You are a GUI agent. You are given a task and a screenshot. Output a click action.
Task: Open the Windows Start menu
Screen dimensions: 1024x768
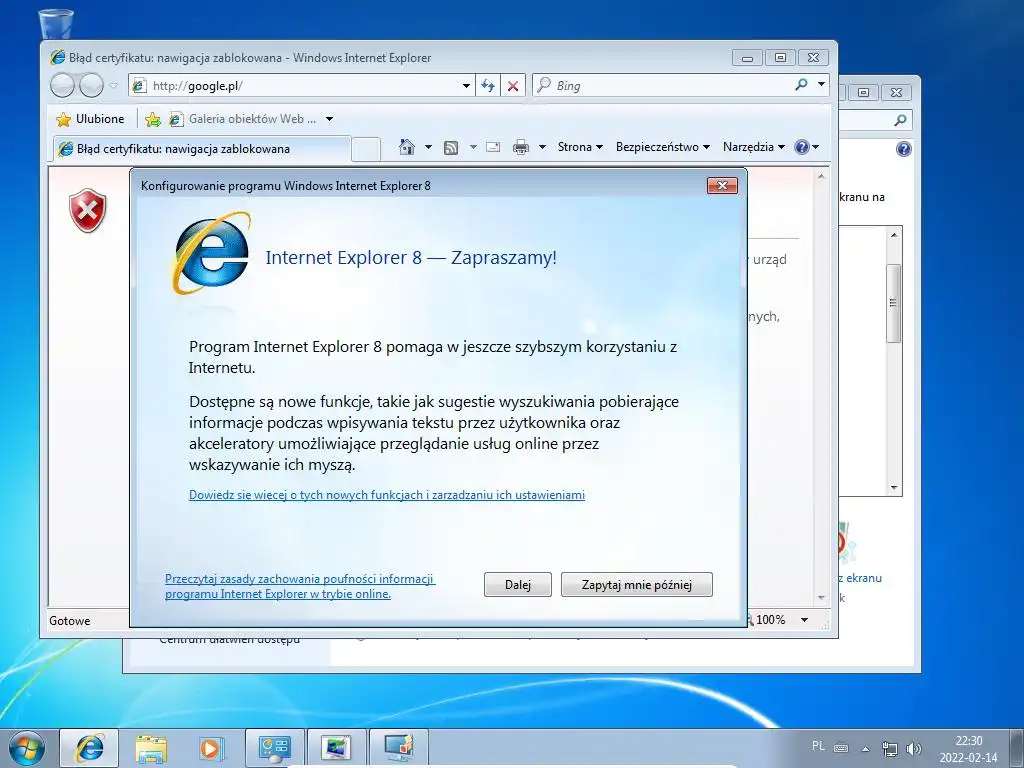pos(26,748)
